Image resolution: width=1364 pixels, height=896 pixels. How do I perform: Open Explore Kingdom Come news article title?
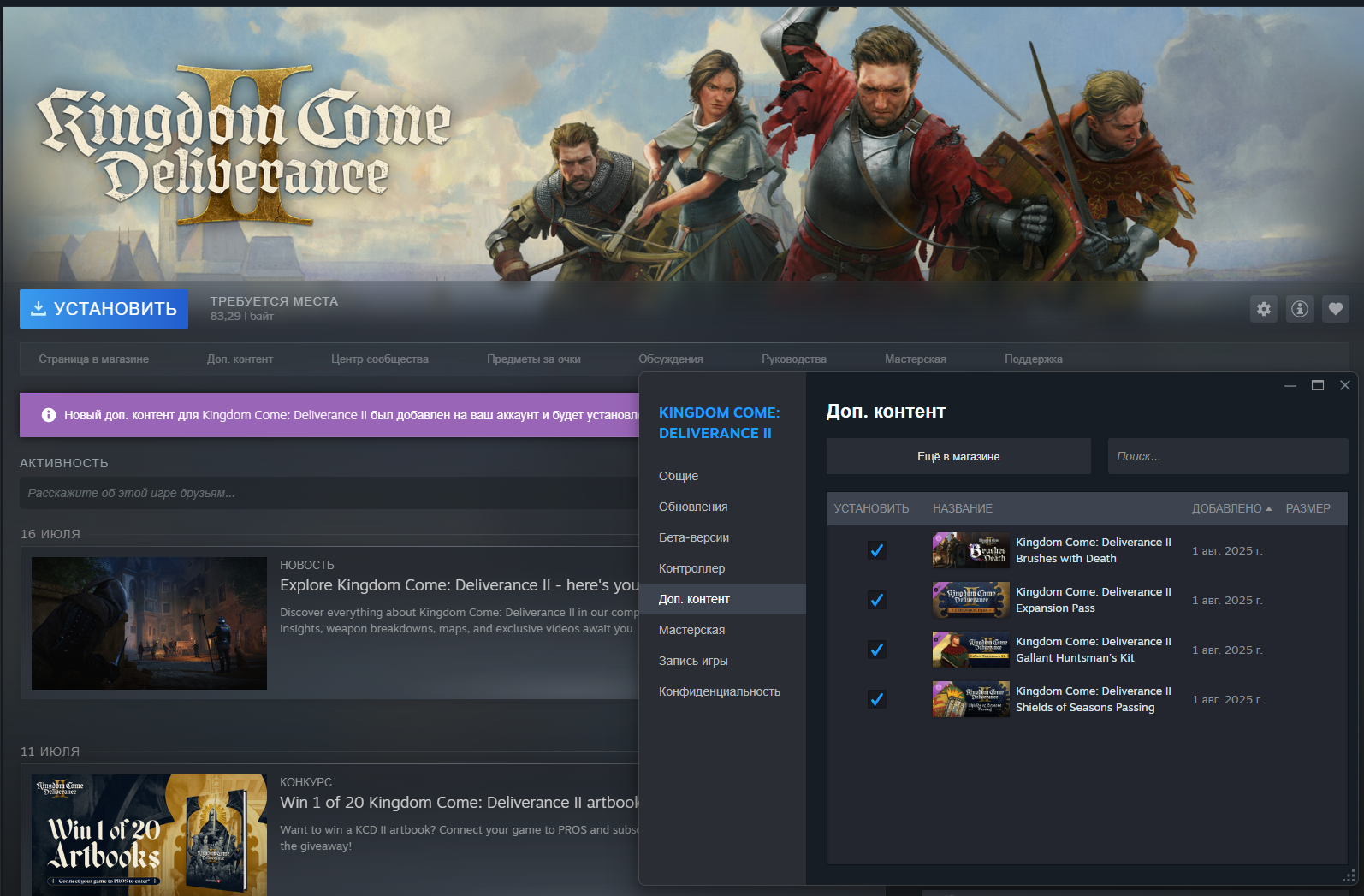(x=460, y=585)
